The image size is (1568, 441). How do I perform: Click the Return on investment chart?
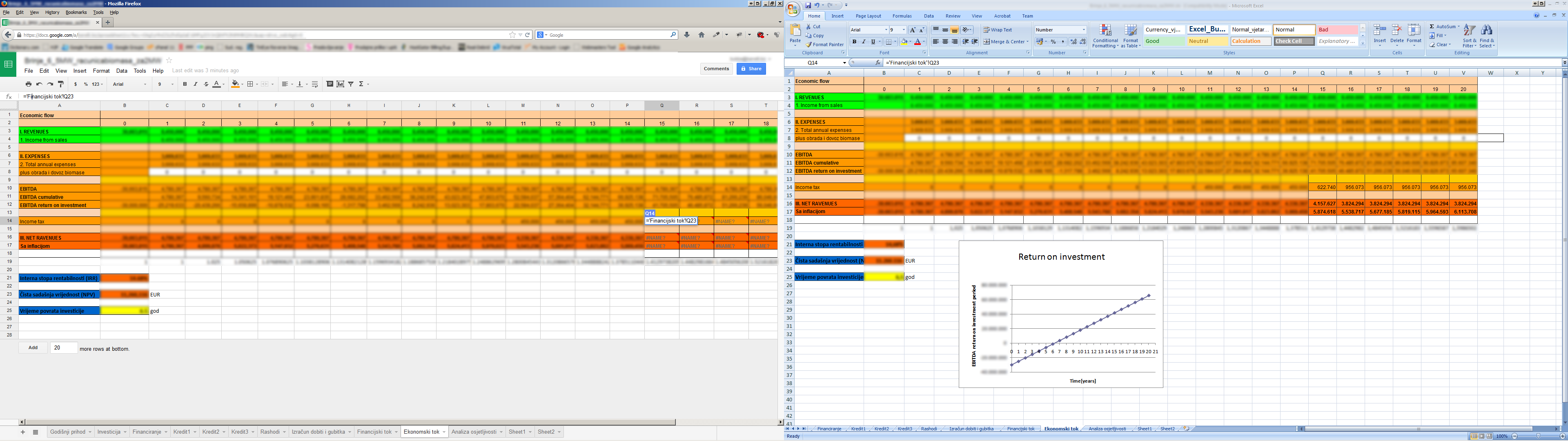[x=1060, y=314]
